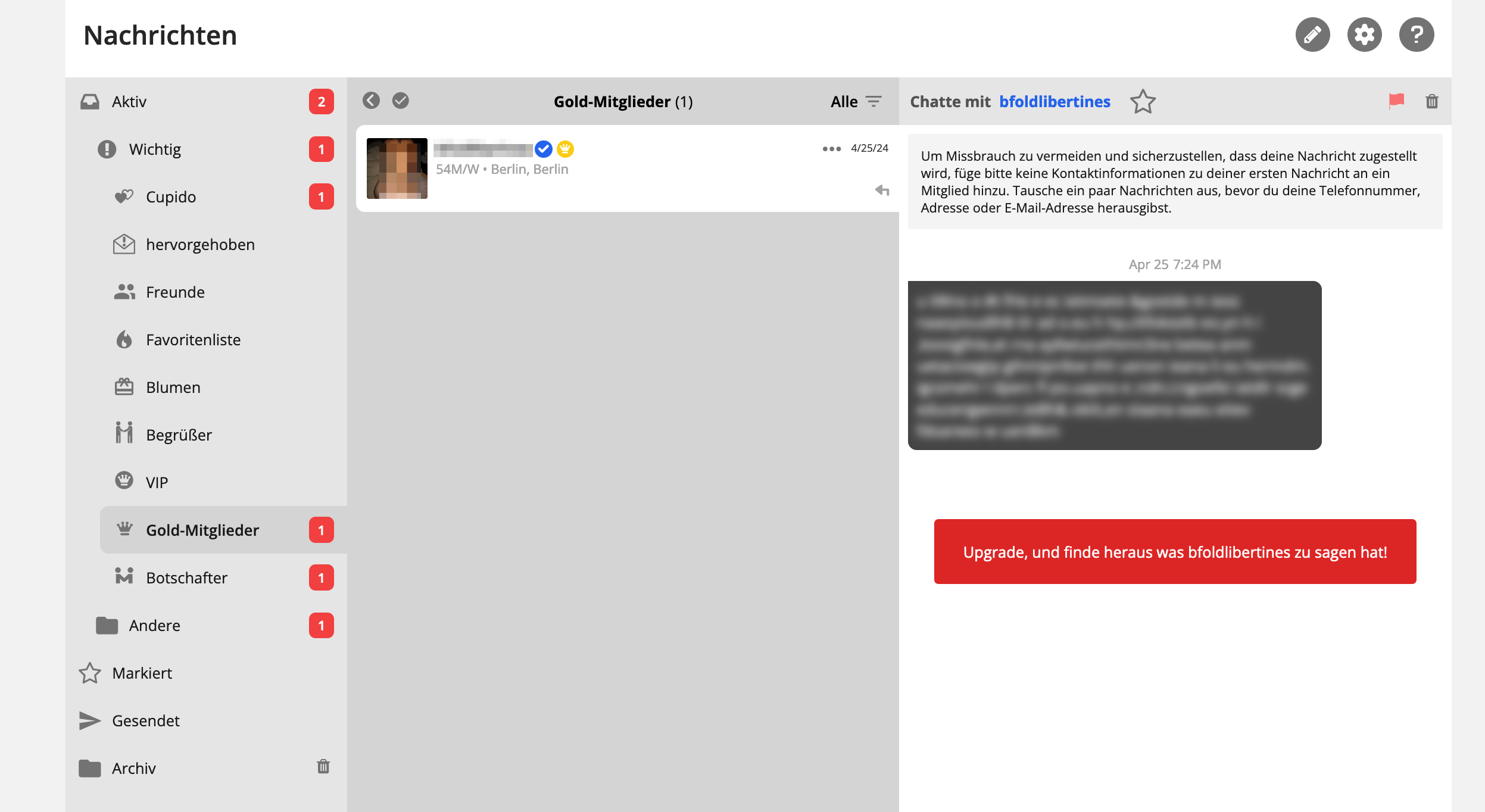Open the Botschafter folder
Viewport: 1485px width, 812px height.
click(186, 578)
